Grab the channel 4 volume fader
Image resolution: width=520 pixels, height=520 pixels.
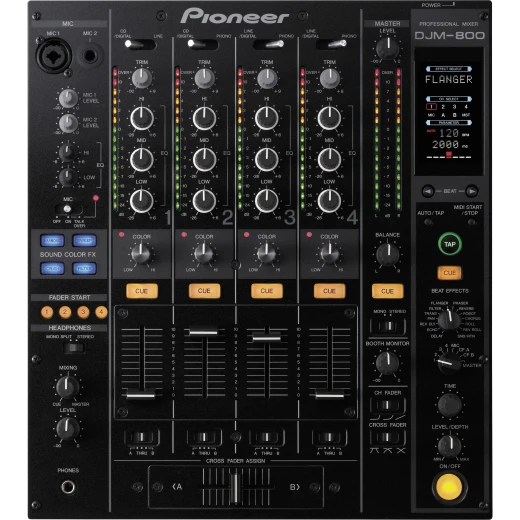click(x=330, y=395)
